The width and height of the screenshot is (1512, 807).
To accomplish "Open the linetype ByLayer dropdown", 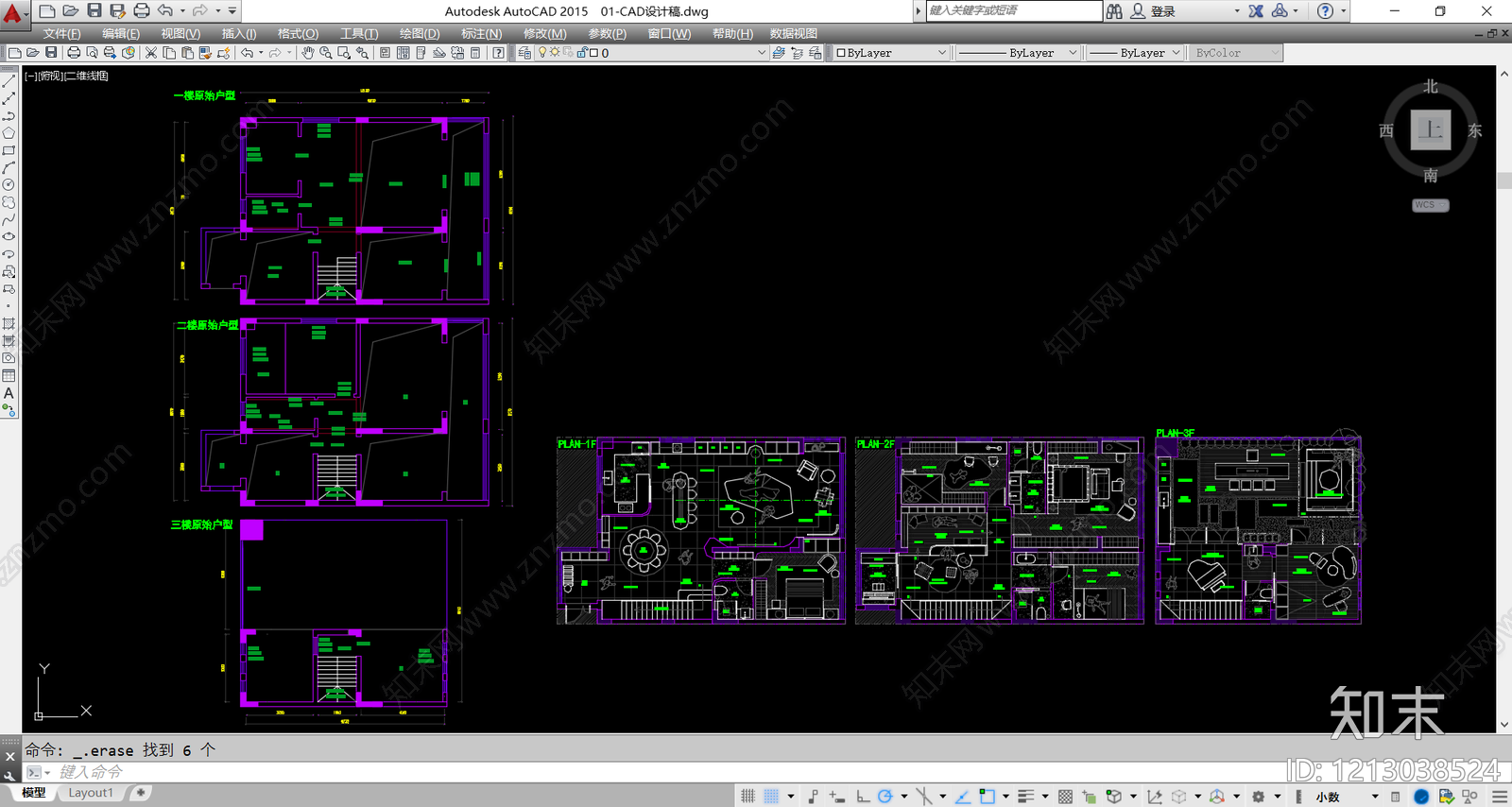I will 1017,53.
